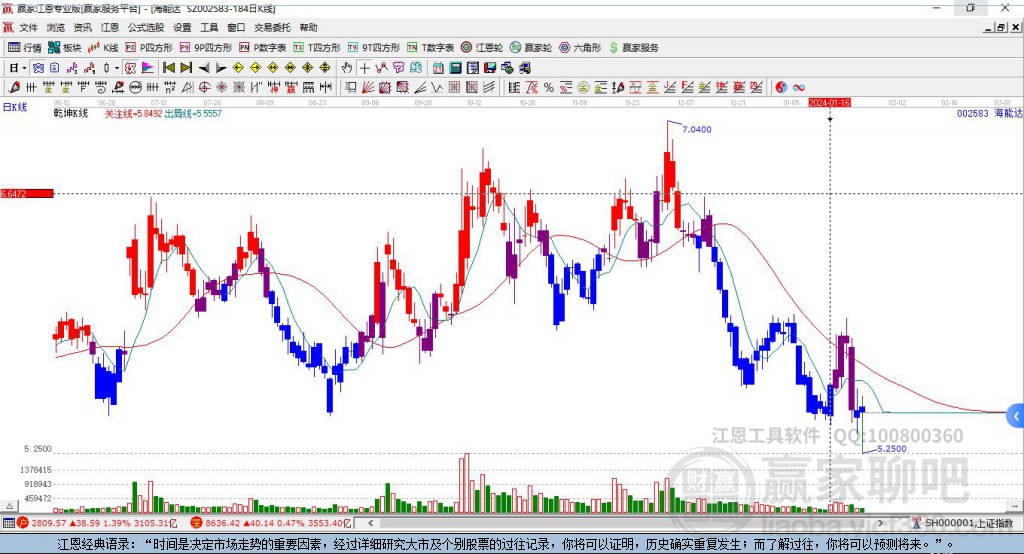Click the 六角形 hexagon chart button
The image size is (1024, 554).
[580, 48]
